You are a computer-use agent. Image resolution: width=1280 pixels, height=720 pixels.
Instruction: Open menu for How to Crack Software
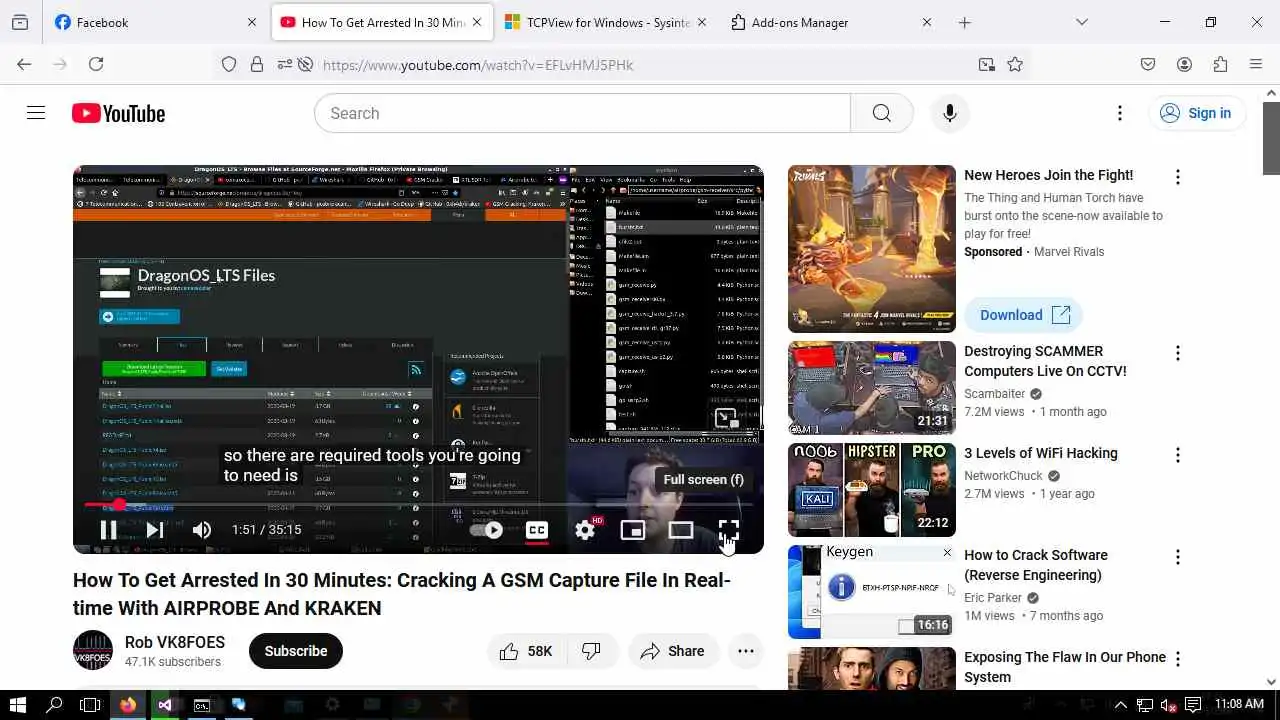click(x=1177, y=557)
